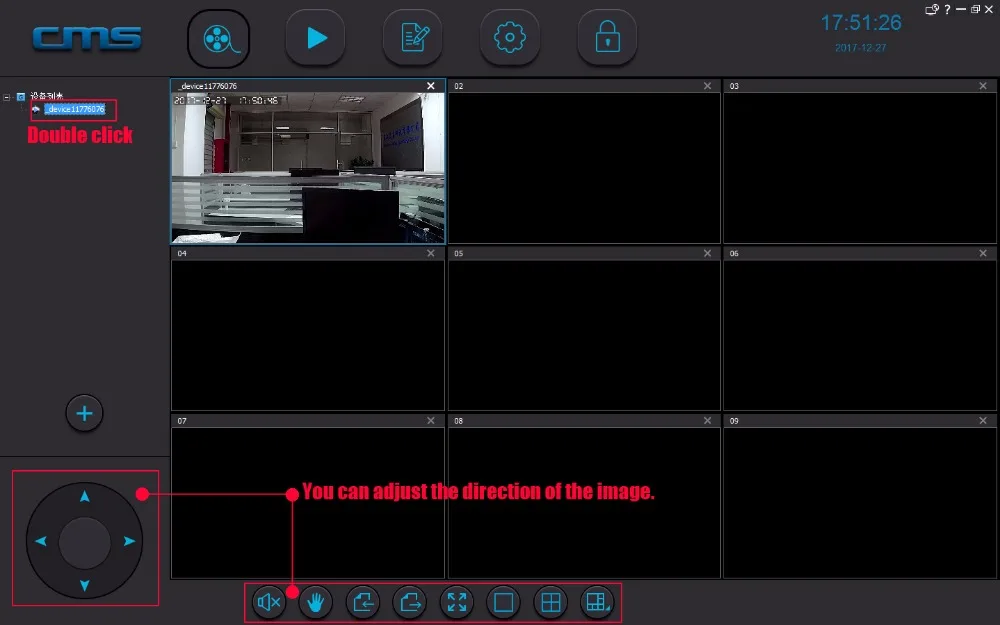Pan camera left with PTZ arrow
The height and width of the screenshot is (625, 1000).
(x=41, y=541)
